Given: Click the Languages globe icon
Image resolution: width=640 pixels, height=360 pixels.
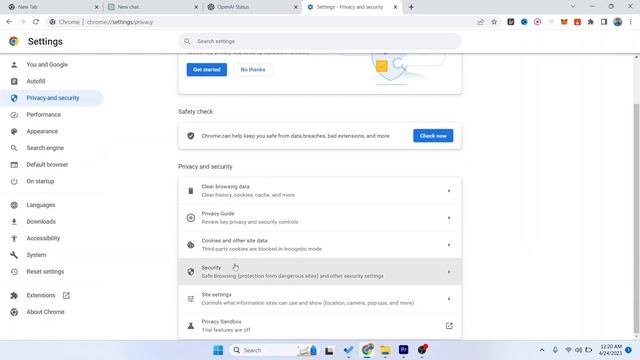Looking at the screenshot, I should point(14,205).
